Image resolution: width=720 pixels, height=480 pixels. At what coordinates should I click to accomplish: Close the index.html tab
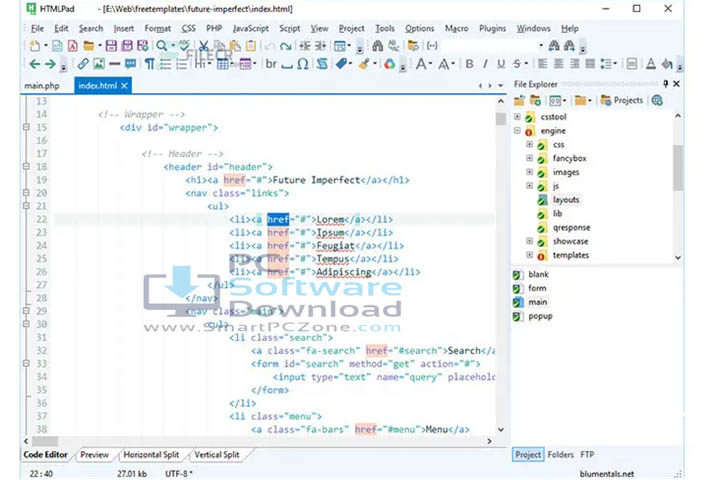[124, 86]
